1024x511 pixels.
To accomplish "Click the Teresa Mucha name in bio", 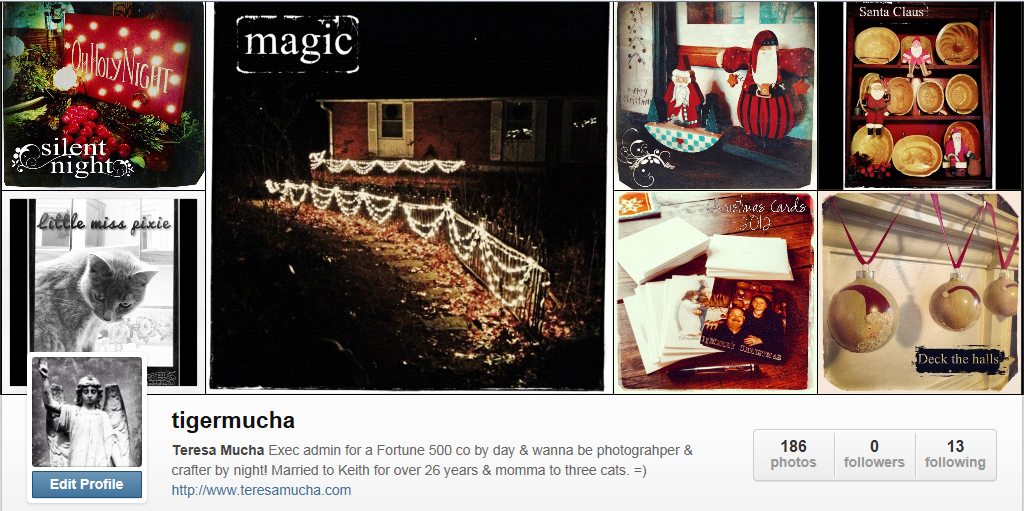I will point(218,450).
